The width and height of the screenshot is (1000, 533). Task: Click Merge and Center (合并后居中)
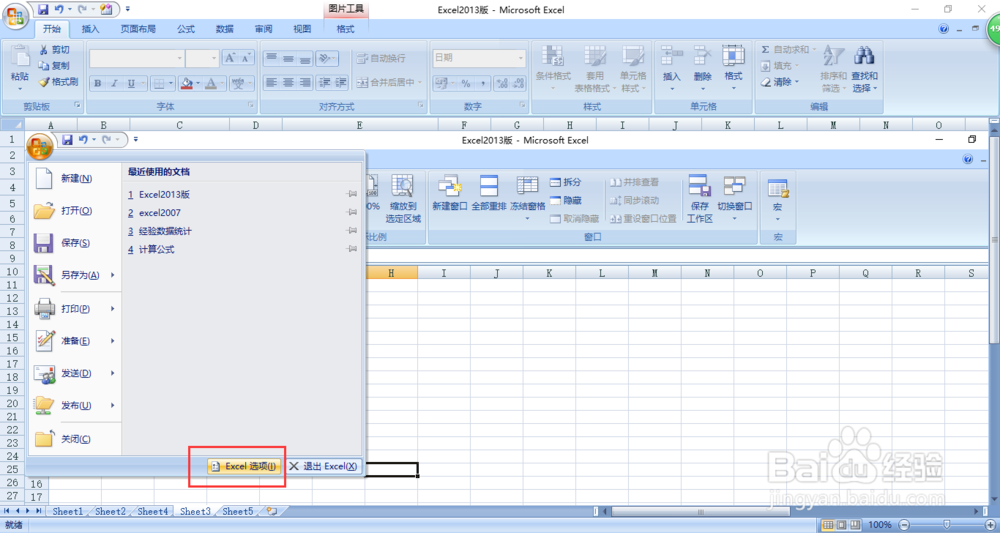pyautogui.click(x=389, y=82)
